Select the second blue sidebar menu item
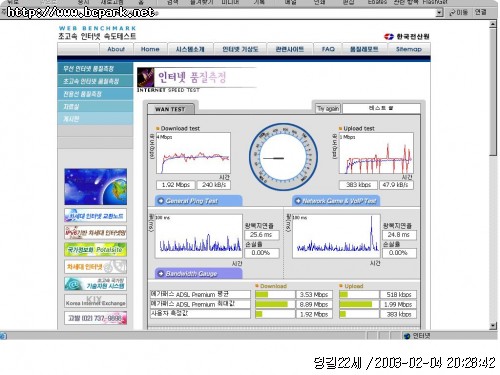Image resolution: width=500 pixels, height=375 pixels. 95,81
